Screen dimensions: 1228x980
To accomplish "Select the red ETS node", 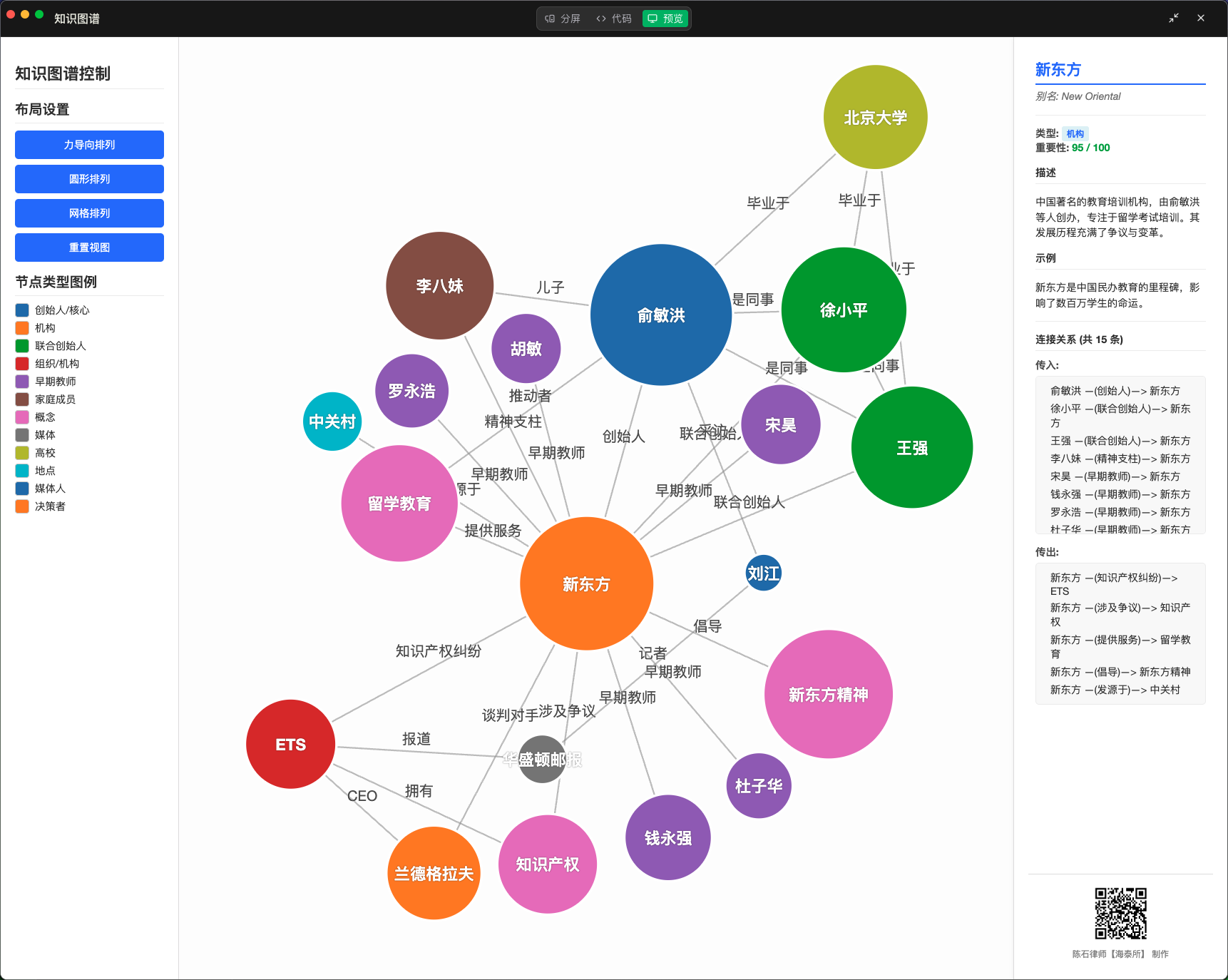I will (x=291, y=745).
